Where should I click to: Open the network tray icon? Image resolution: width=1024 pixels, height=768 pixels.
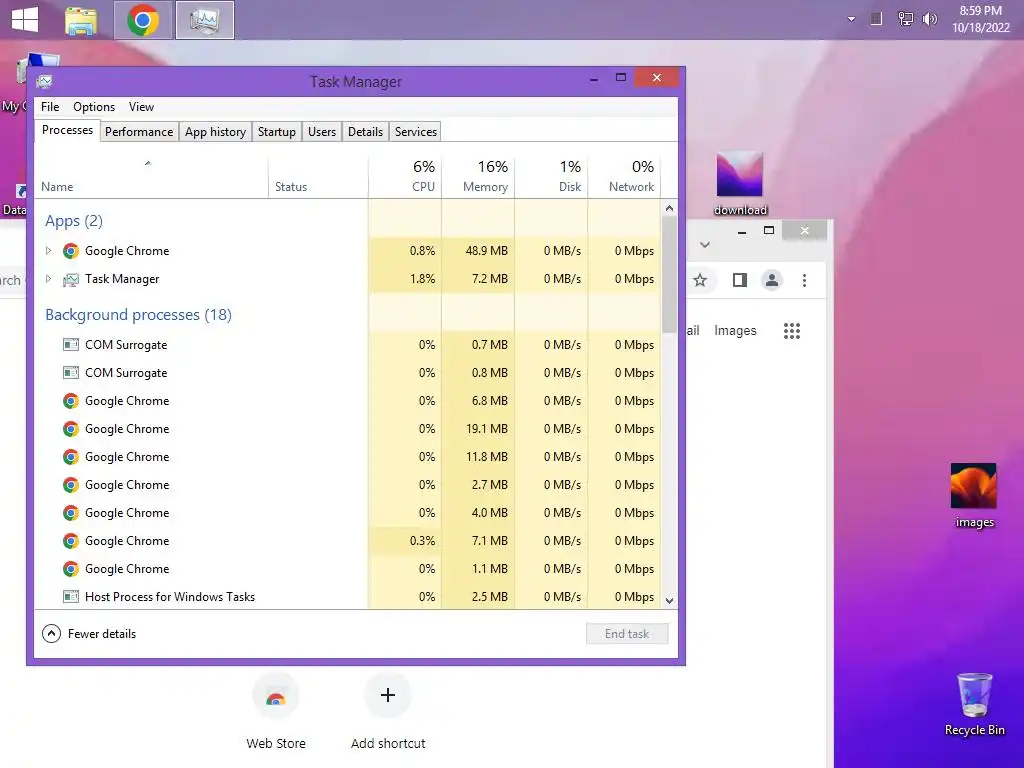pyautogui.click(x=905, y=19)
